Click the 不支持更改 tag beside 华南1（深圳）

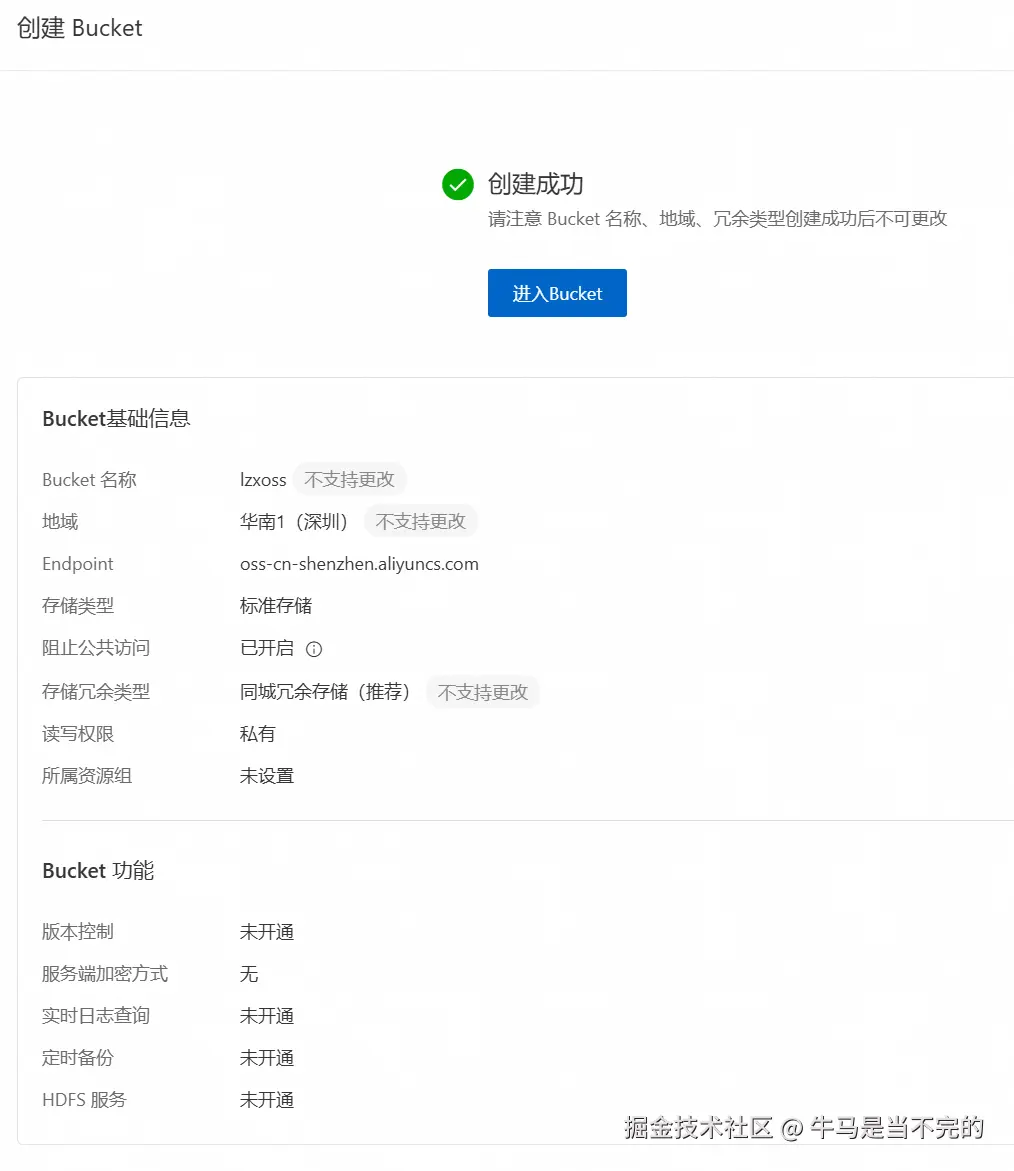pos(420,521)
